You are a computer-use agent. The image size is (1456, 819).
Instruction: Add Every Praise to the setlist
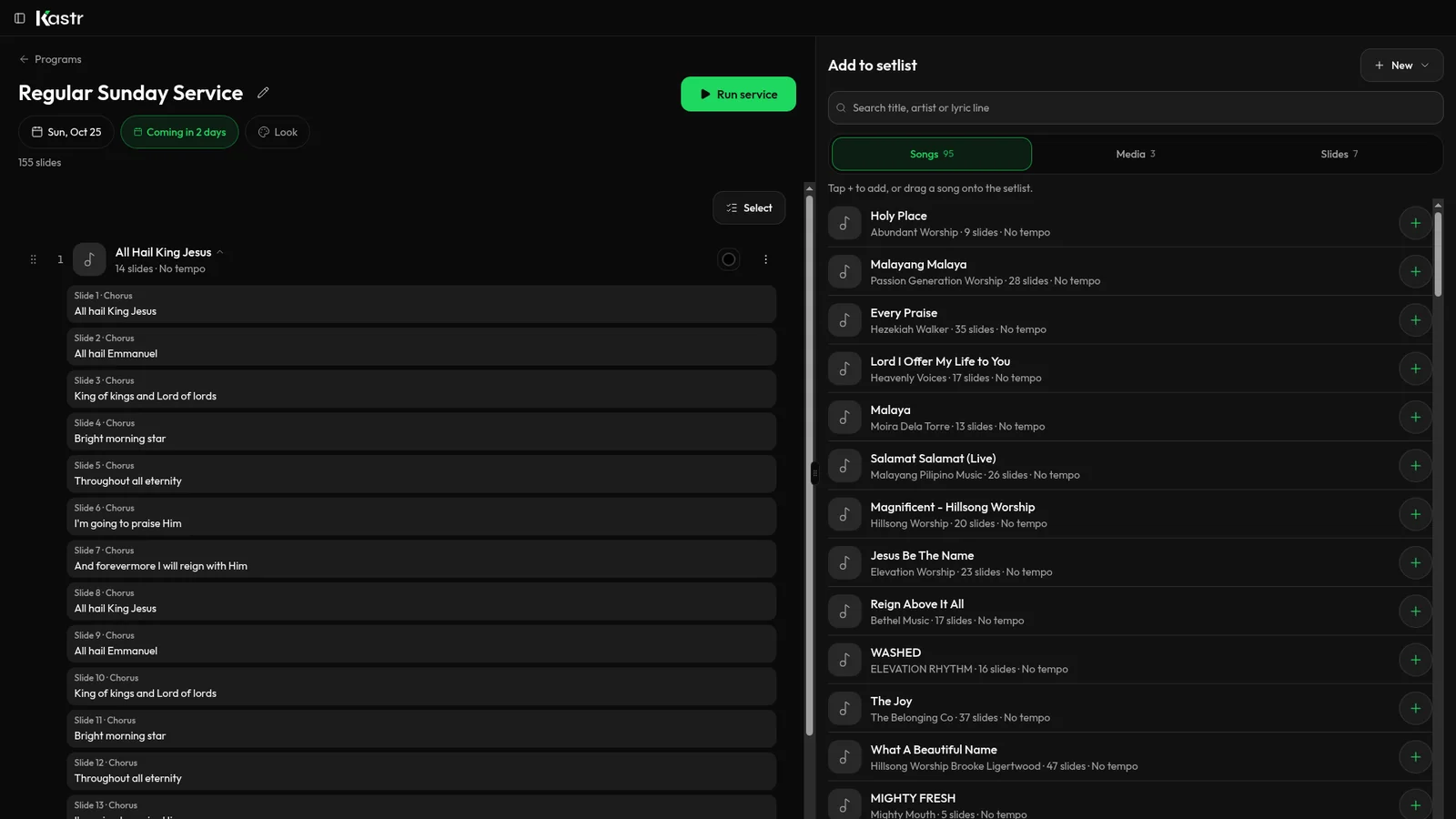click(1415, 320)
